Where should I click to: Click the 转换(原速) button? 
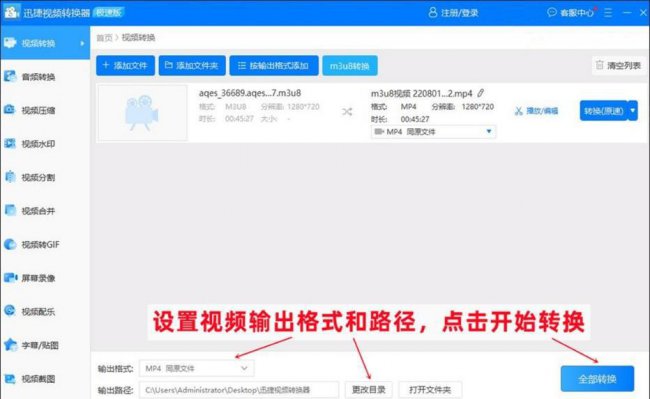tap(604, 111)
